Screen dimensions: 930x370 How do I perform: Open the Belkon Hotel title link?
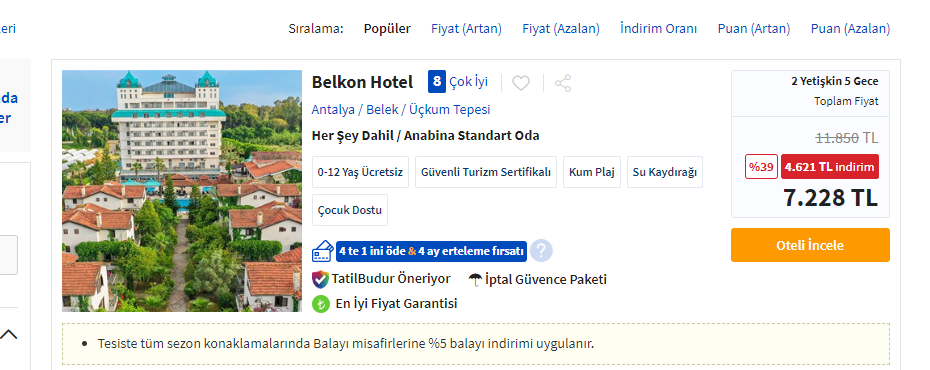362,82
